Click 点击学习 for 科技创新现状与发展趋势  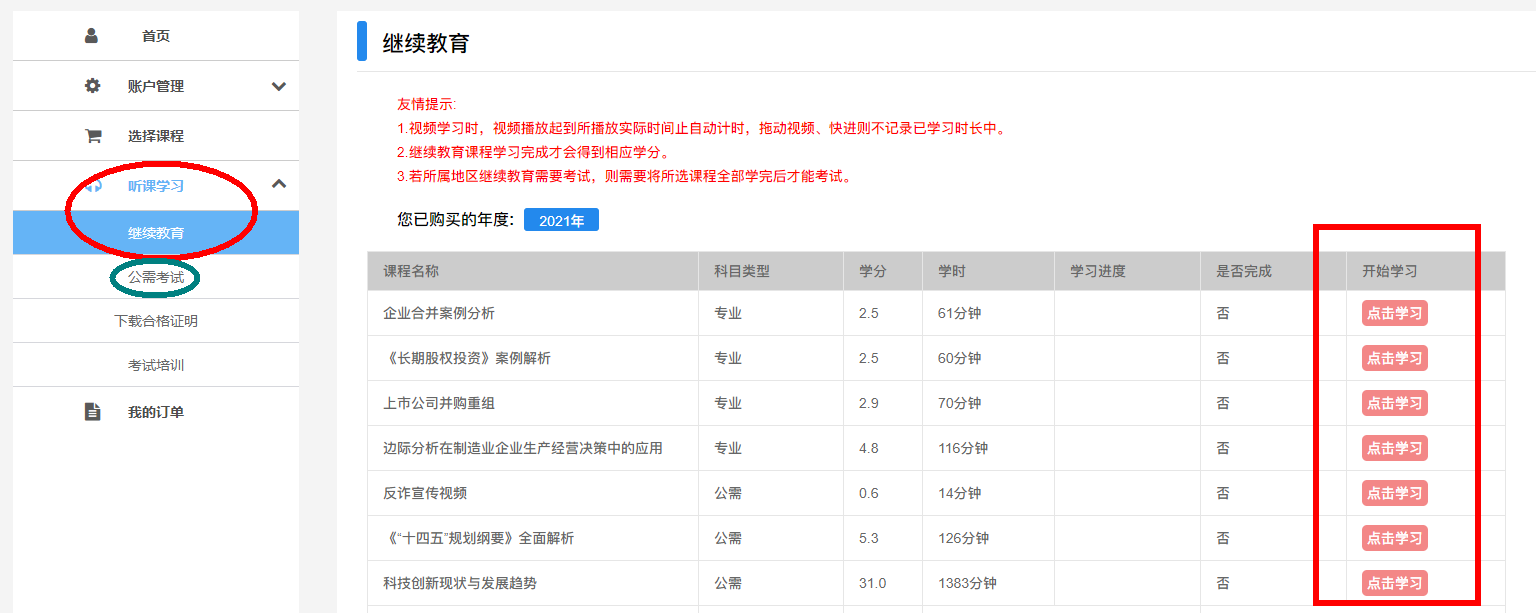point(1394,583)
